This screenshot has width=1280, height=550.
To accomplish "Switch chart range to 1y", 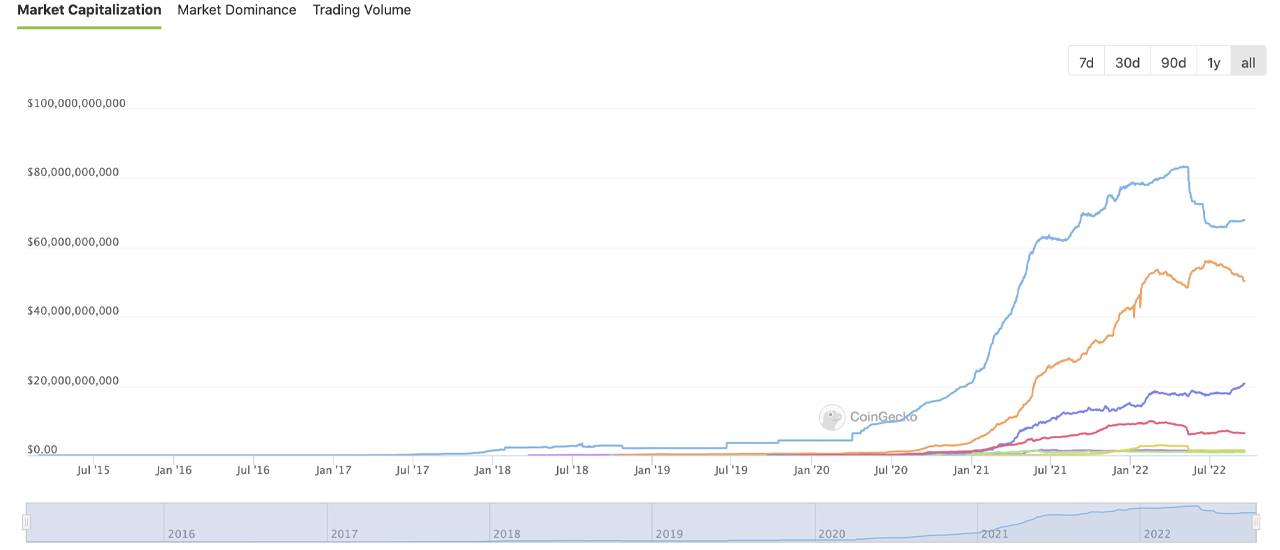I will [1213, 62].
